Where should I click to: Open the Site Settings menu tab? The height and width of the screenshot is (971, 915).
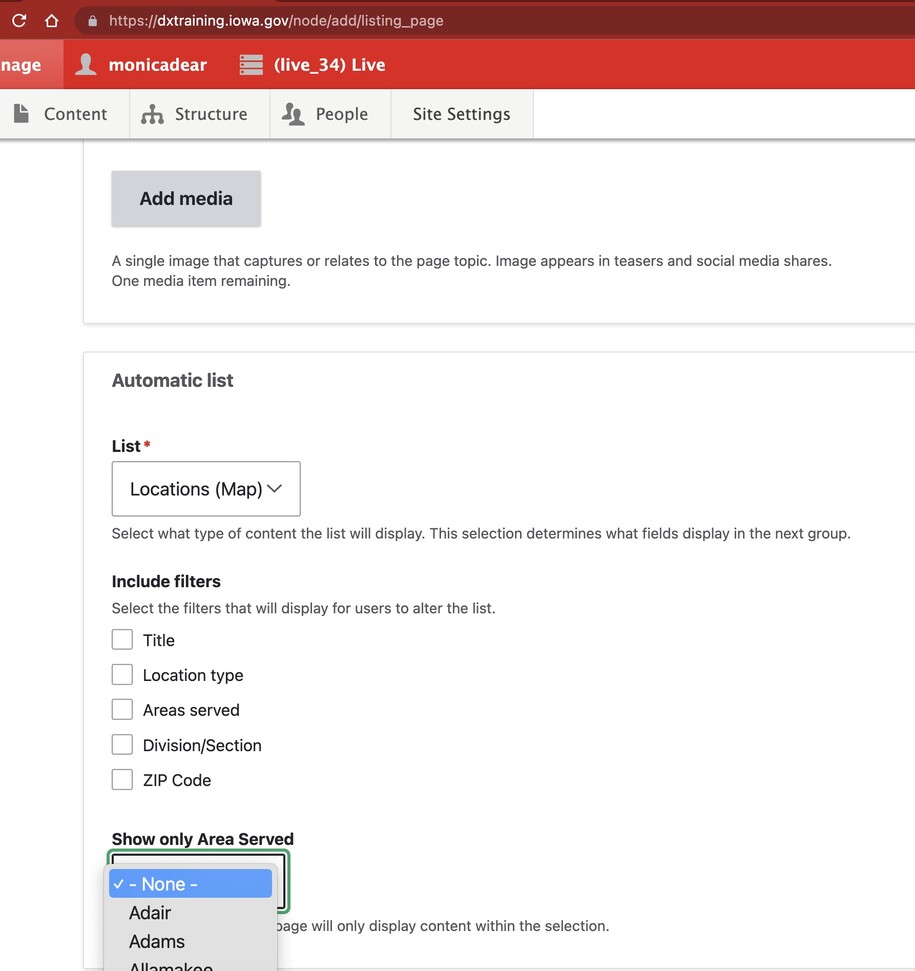pyautogui.click(x=461, y=114)
